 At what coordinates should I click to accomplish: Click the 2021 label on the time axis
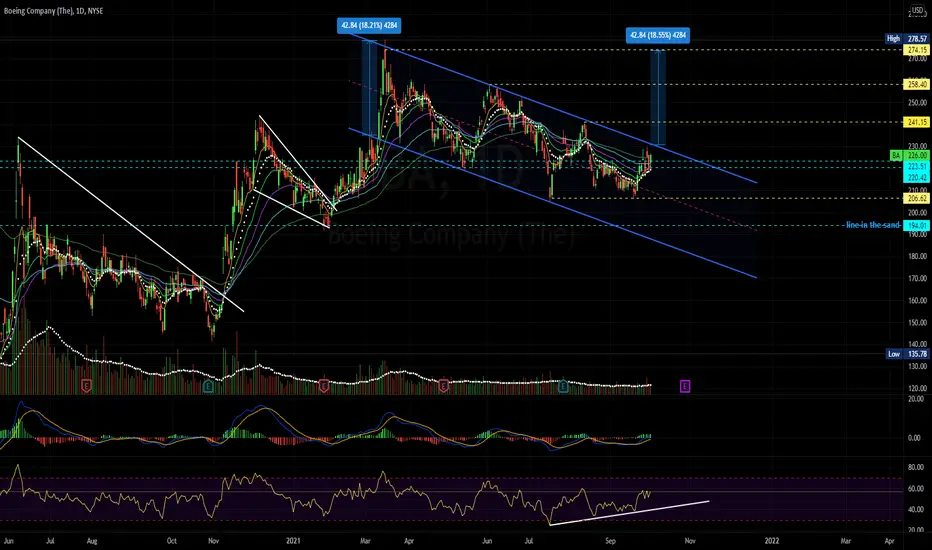point(293,541)
